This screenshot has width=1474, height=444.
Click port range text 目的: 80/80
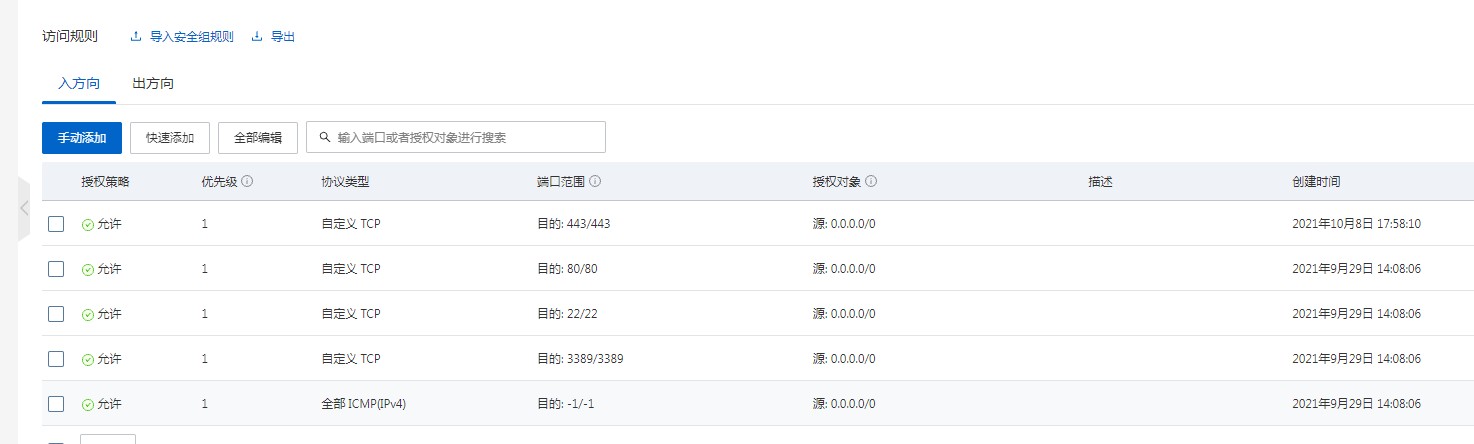click(567, 269)
